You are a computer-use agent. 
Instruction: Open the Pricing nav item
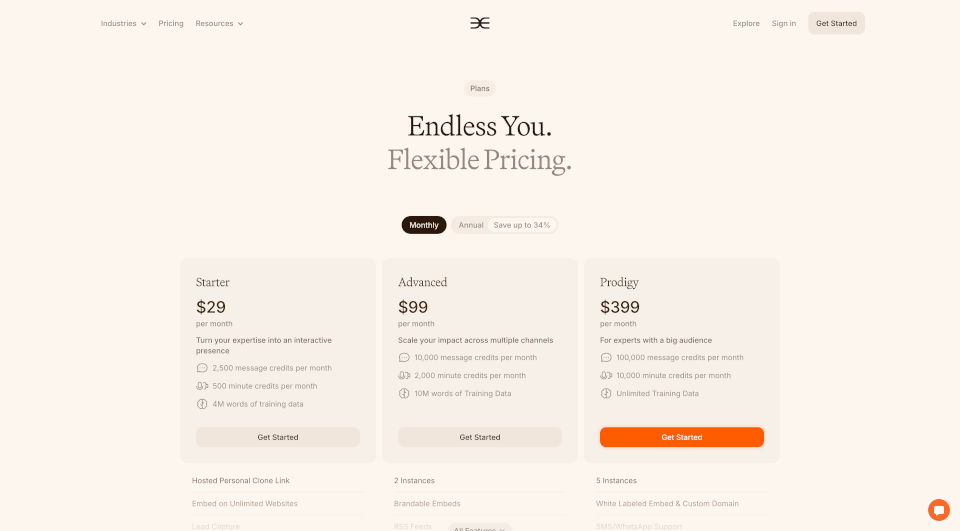[171, 23]
